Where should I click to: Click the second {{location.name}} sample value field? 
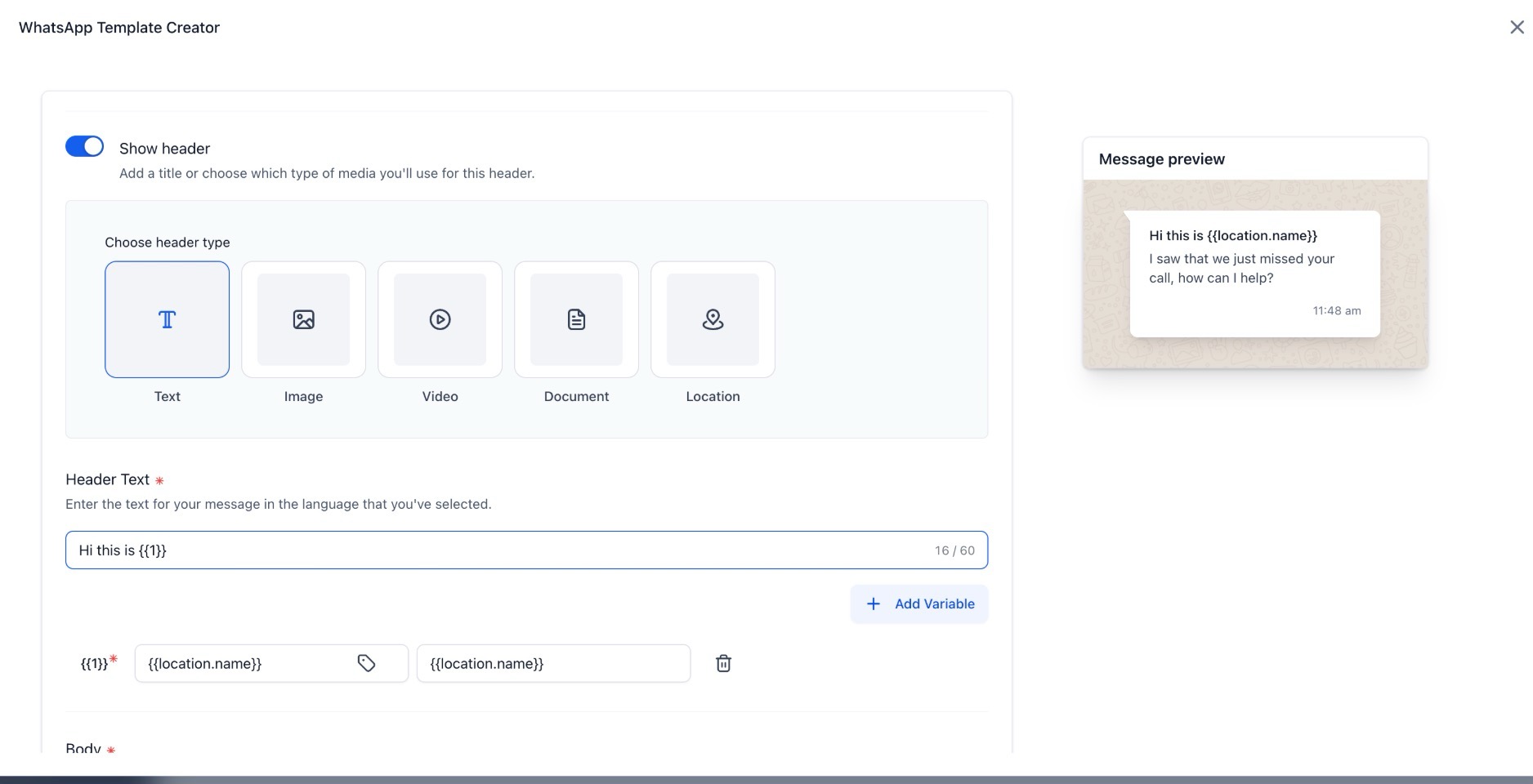(553, 663)
